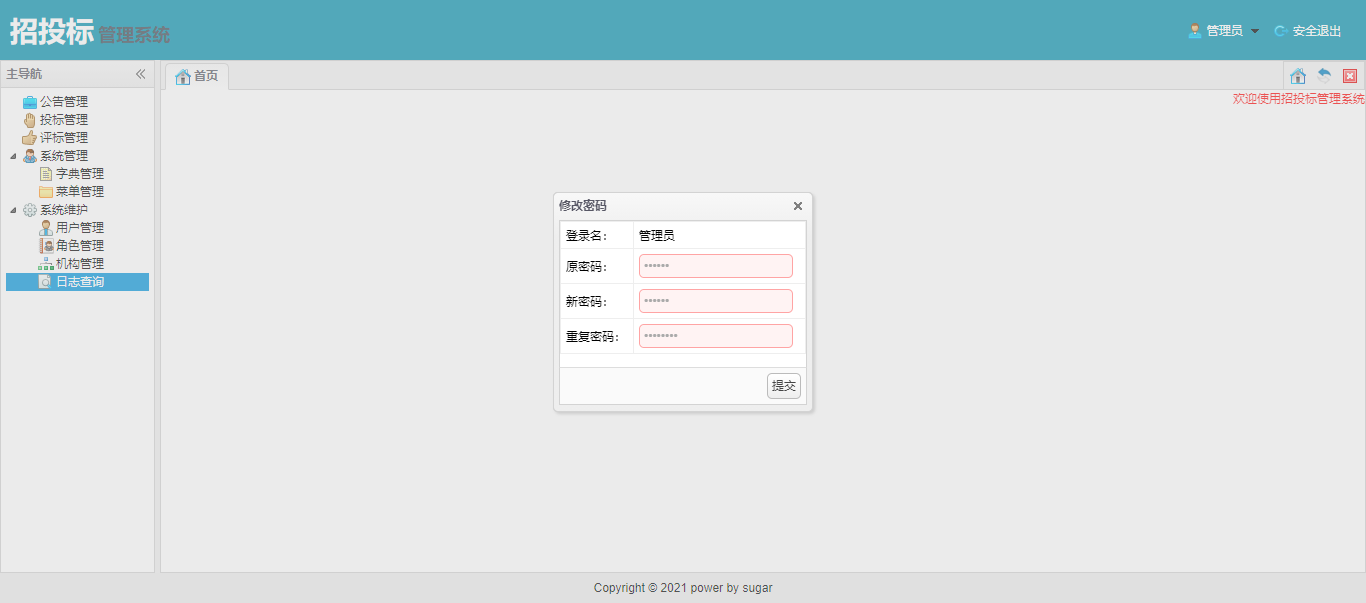
Task: Collapse the 系统管理 tree node
Action: pyautogui.click(x=13, y=156)
